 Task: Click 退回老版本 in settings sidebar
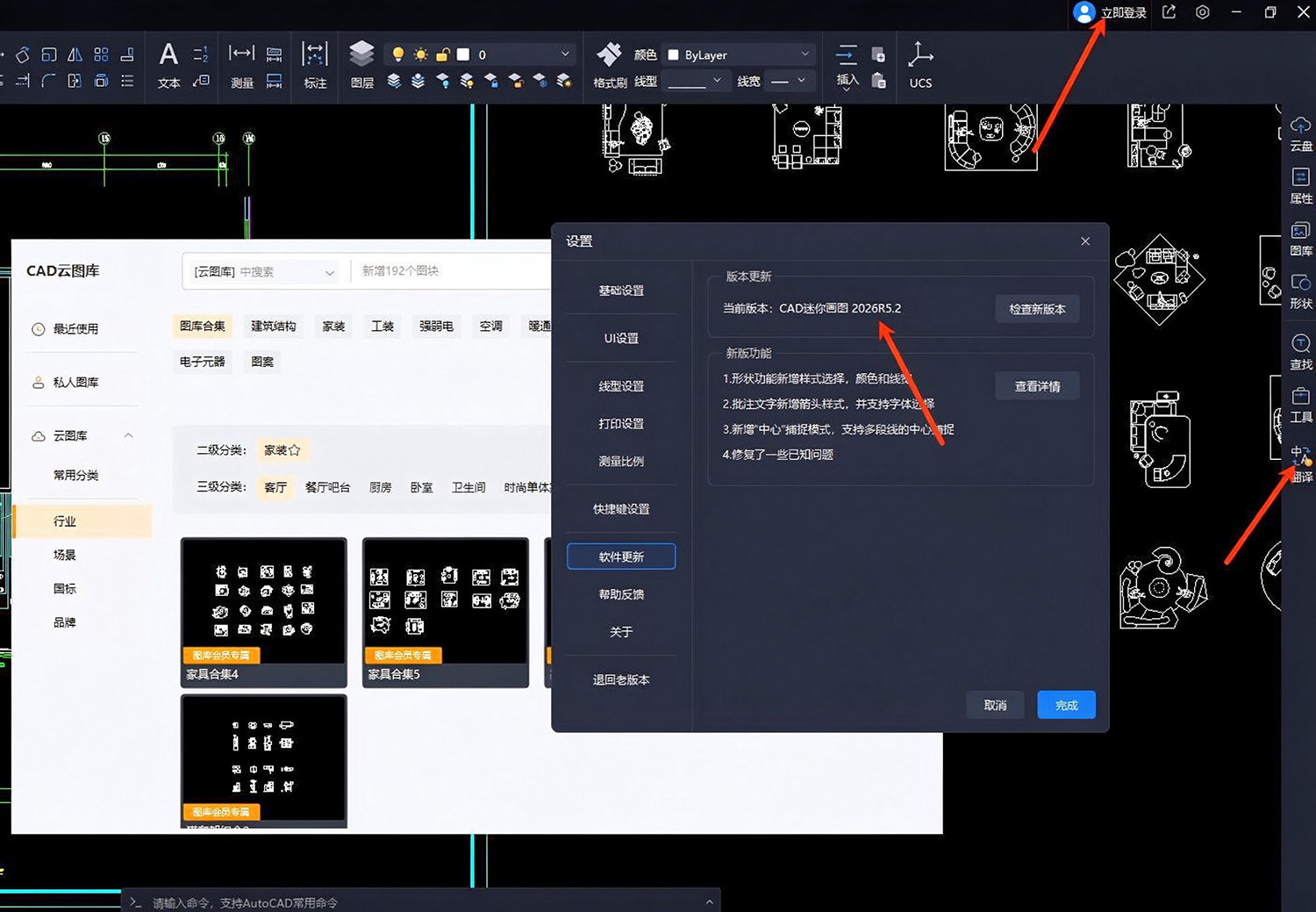tap(621, 679)
